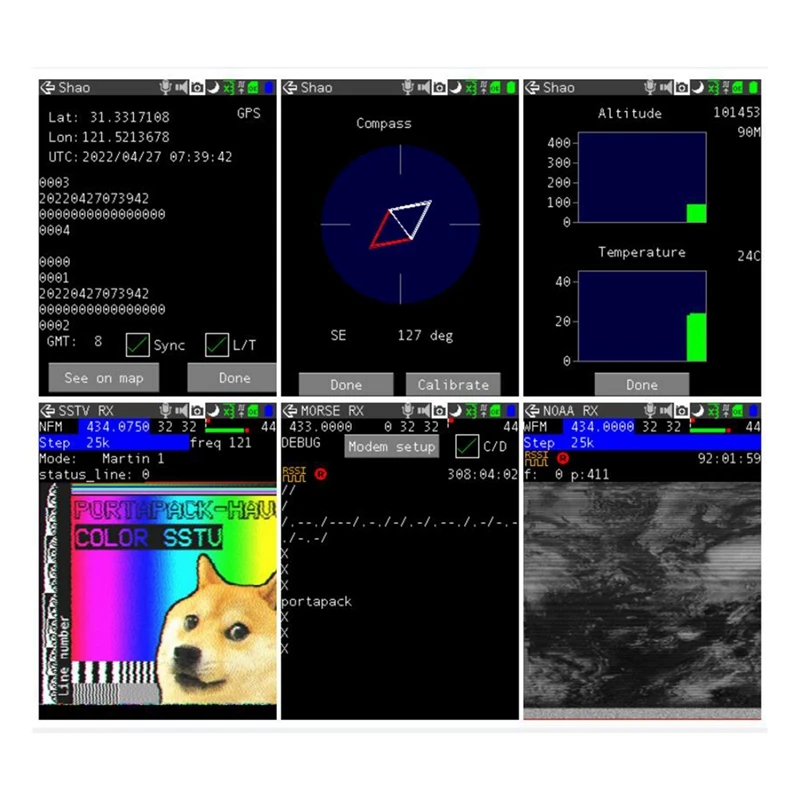Tap the 'UTC: 2022/04/27 07:39:42' line
This screenshot has width=800, height=800.
click(x=140, y=157)
